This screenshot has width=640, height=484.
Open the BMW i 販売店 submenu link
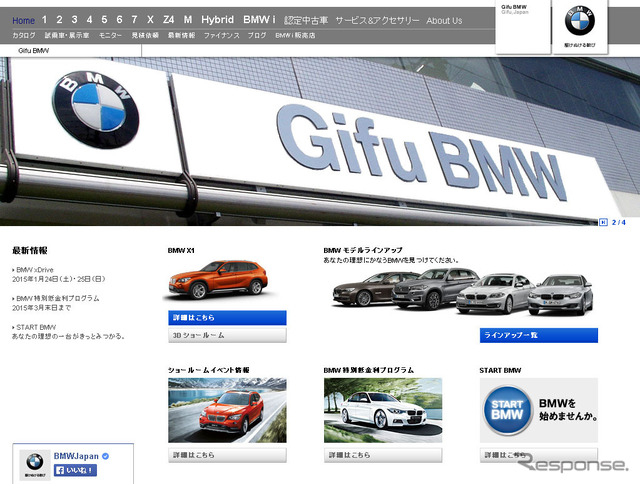295,36
